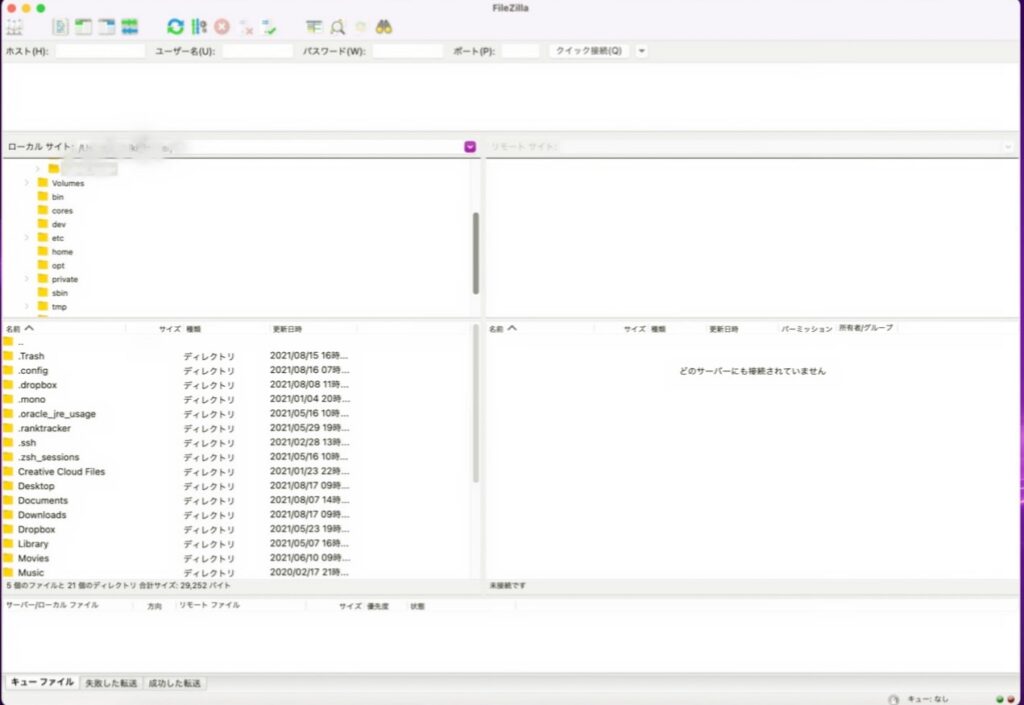Expand the tmp tree folder
Viewport: 1024px width, 705px height.
pos(27,306)
